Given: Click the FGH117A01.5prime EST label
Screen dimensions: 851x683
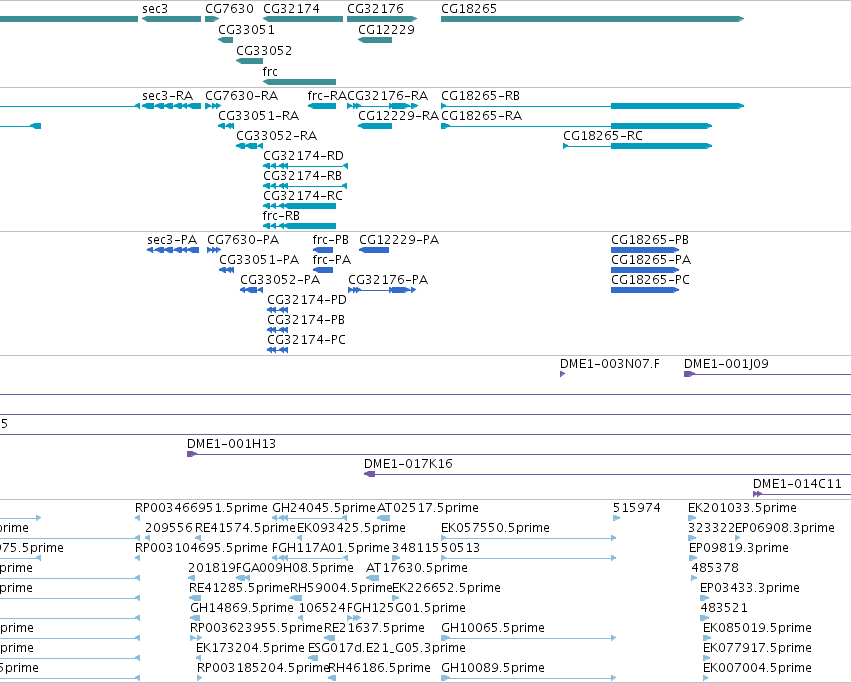Looking at the screenshot, I should point(331,548).
